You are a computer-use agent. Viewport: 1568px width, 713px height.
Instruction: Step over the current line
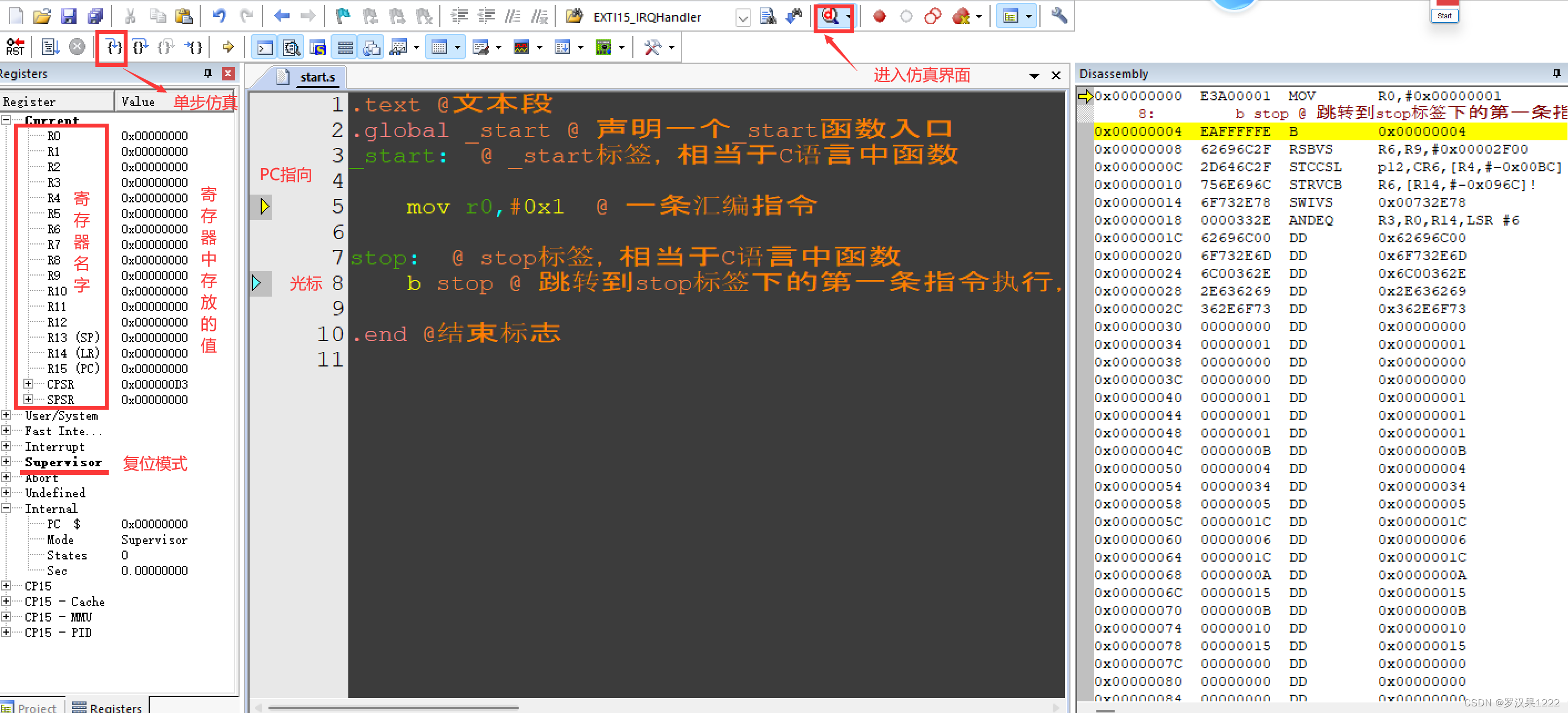click(x=141, y=47)
